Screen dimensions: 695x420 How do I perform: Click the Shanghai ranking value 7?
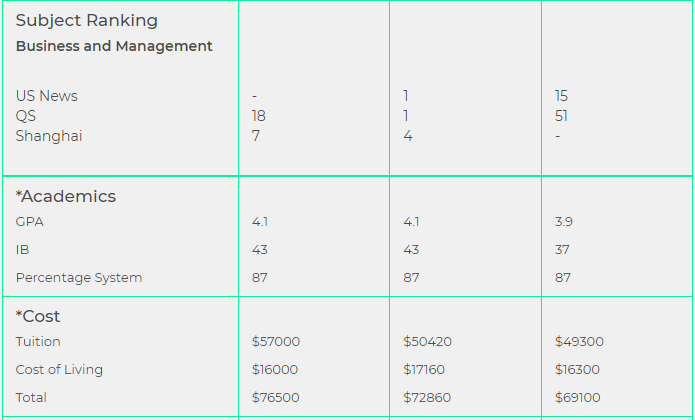tap(255, 136)
